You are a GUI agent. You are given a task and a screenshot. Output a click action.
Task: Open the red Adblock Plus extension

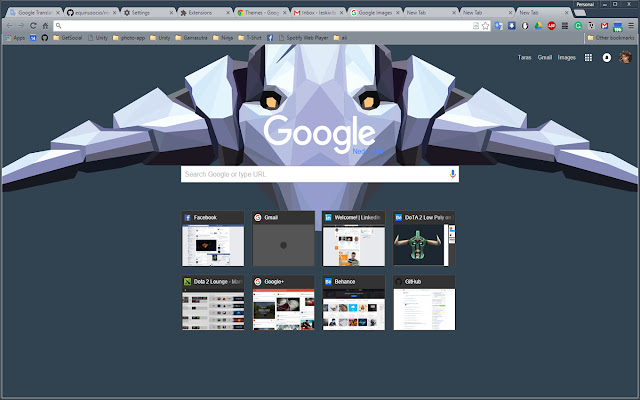point(551,26)
